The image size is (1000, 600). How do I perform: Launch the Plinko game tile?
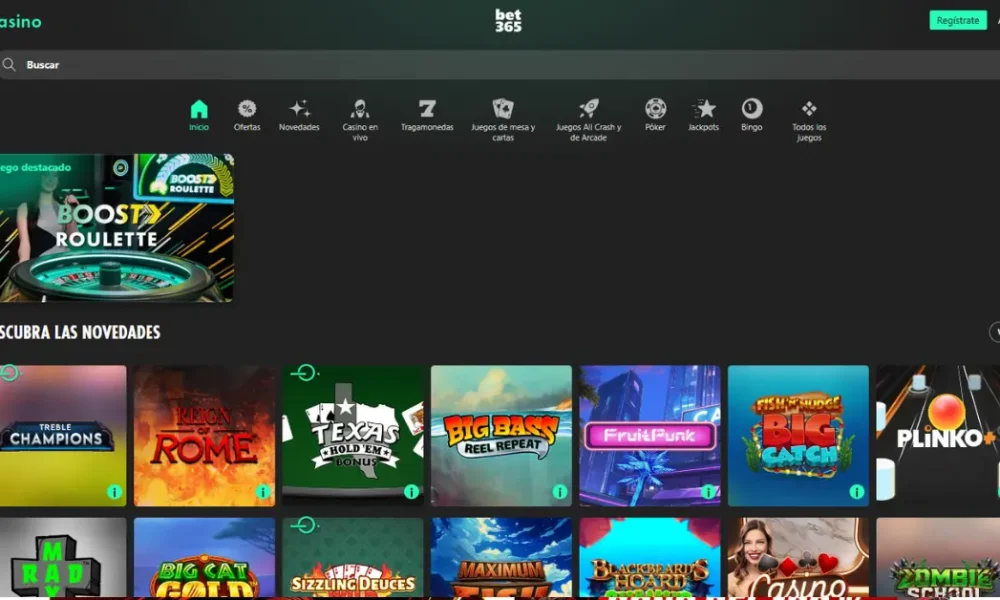coord(938,435)
